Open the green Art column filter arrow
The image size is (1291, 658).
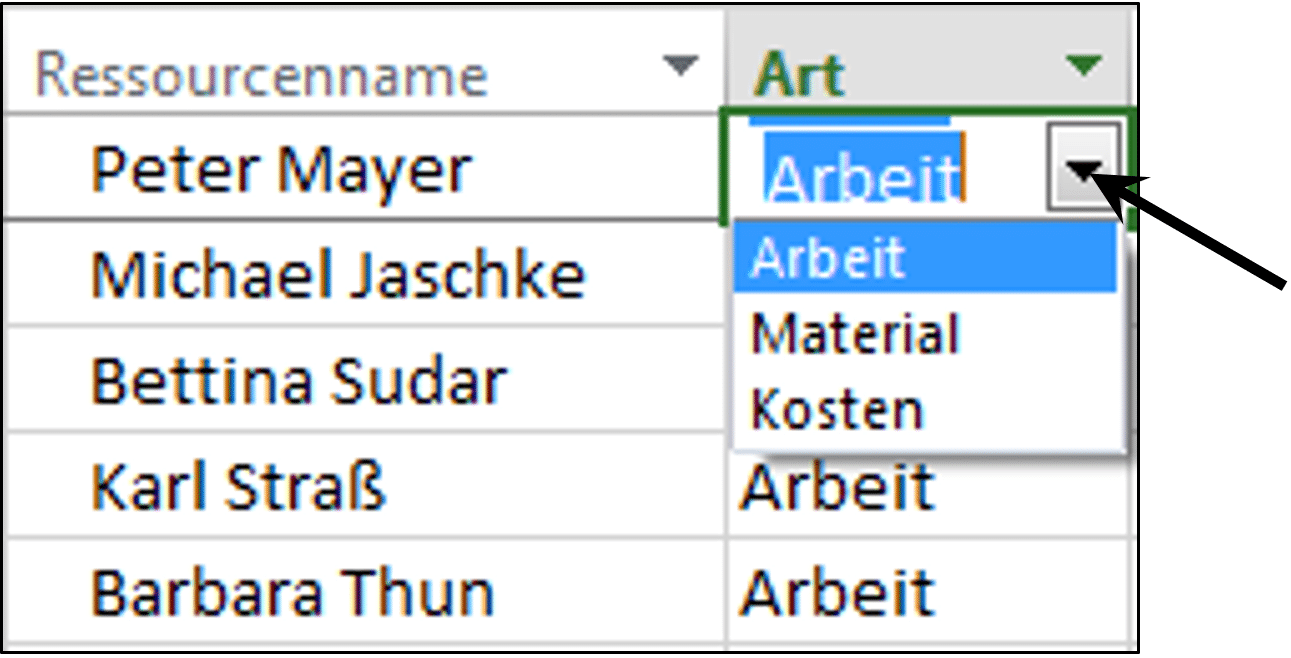point(1083,67)
